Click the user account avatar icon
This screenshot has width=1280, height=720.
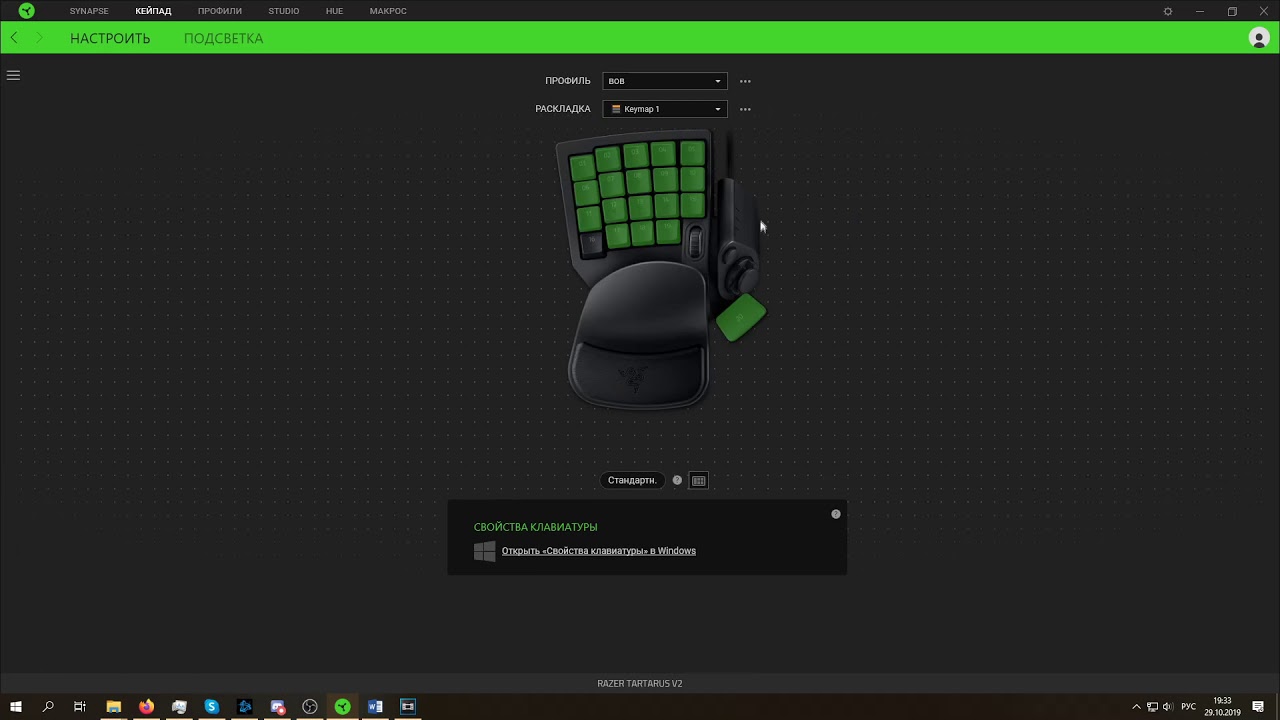(1259, 38)
